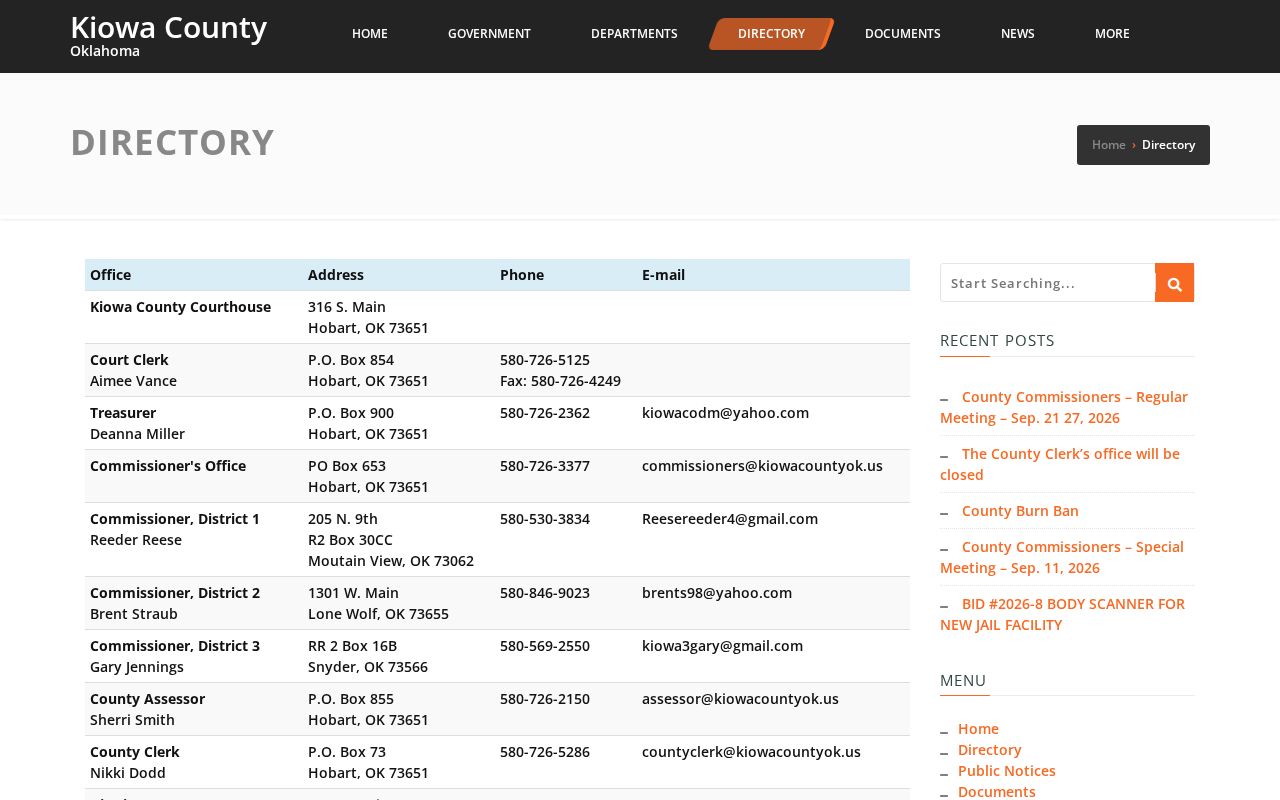Image resolution: width=1280 pixels, height=800 pixels.
Task: Open the County Burn Ban post
Action: tap(1020, 511)
